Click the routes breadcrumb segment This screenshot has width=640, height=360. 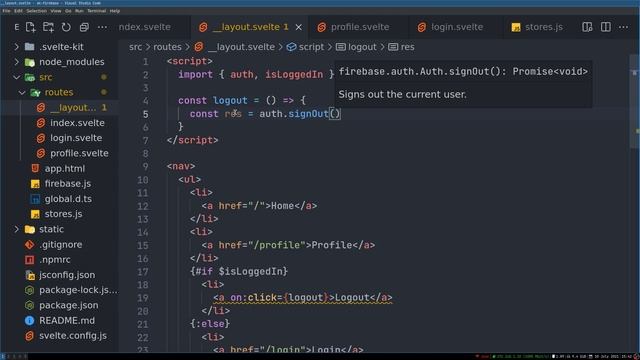click(167, 47)
